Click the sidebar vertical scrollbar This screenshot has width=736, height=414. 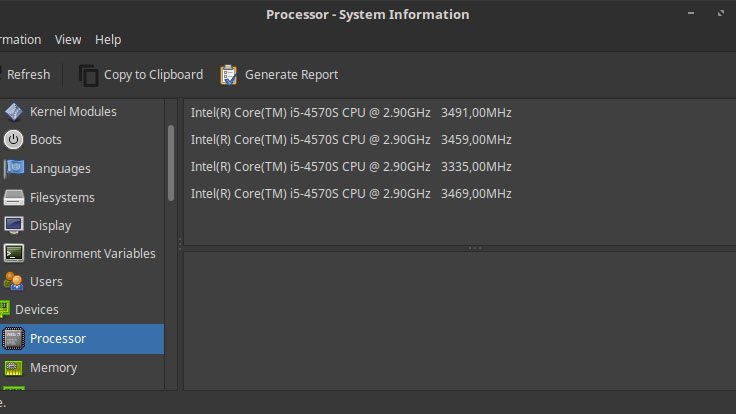[171, 163]
